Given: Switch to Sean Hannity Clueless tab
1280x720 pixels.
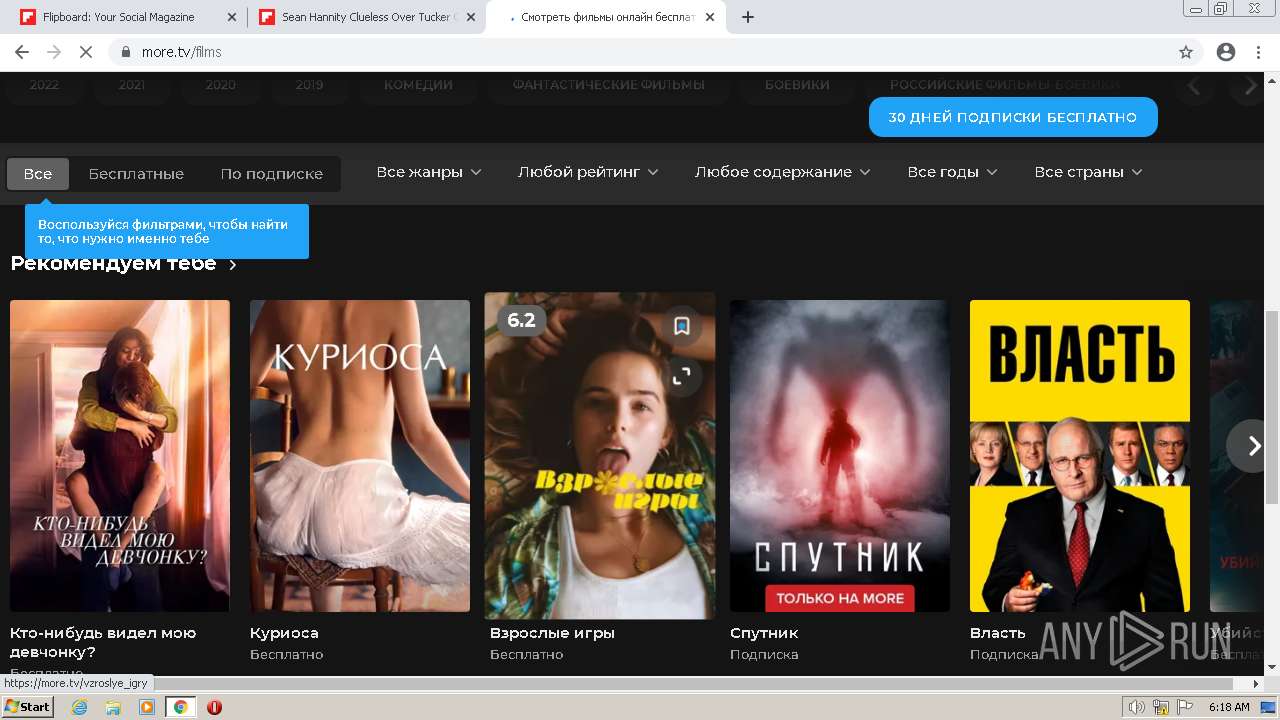Looking at the screenshot, I should 365,17.
